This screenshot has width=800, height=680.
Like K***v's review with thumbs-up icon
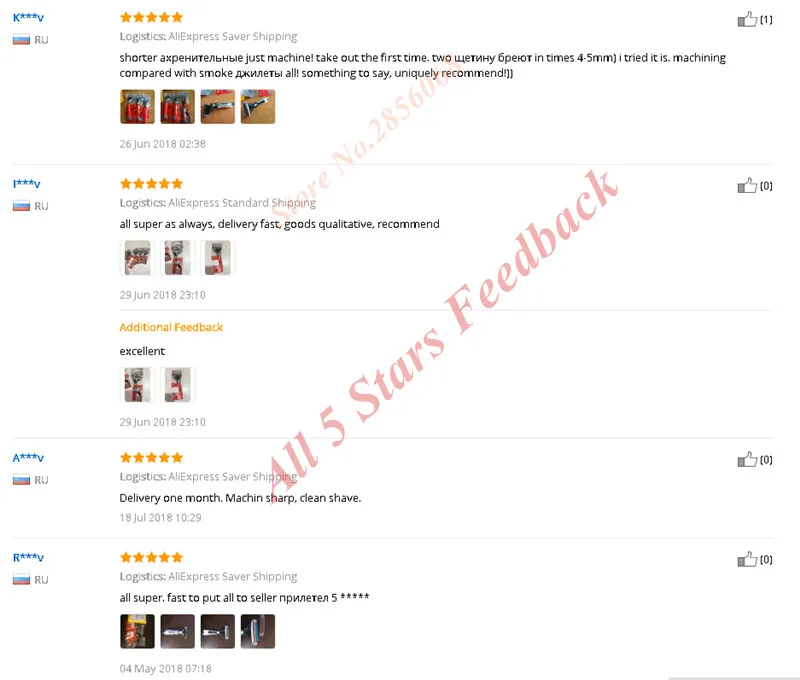[x=747, y=19]
